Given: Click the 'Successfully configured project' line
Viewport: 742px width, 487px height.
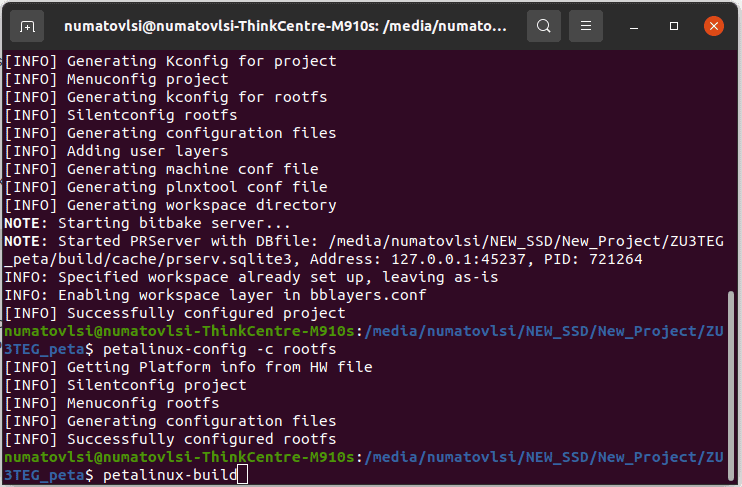Looking at the screenshot, I should click(174, 313).
